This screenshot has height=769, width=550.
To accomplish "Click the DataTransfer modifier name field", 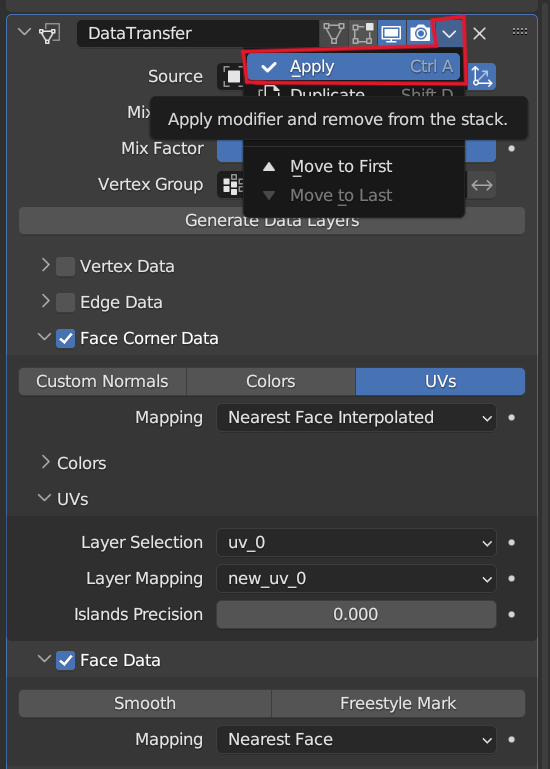I will (198, 33).
